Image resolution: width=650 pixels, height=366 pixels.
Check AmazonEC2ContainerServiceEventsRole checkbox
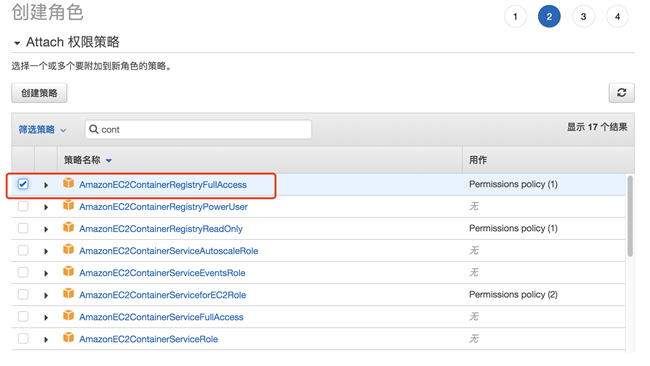coord(23,272)
